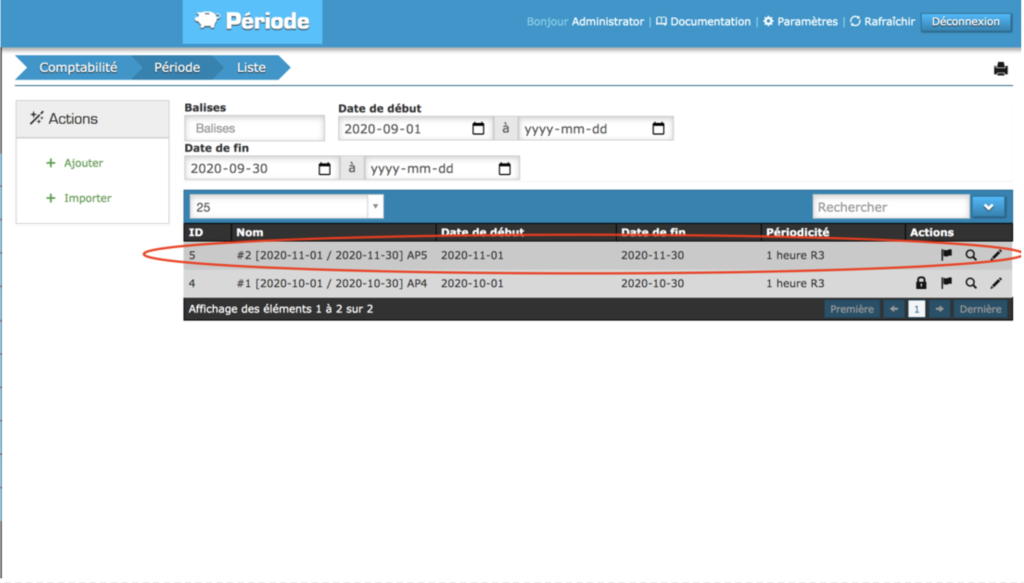
Task: Focus the Rechercher search field
Action: pyautogui.click(x=889, y=207)
